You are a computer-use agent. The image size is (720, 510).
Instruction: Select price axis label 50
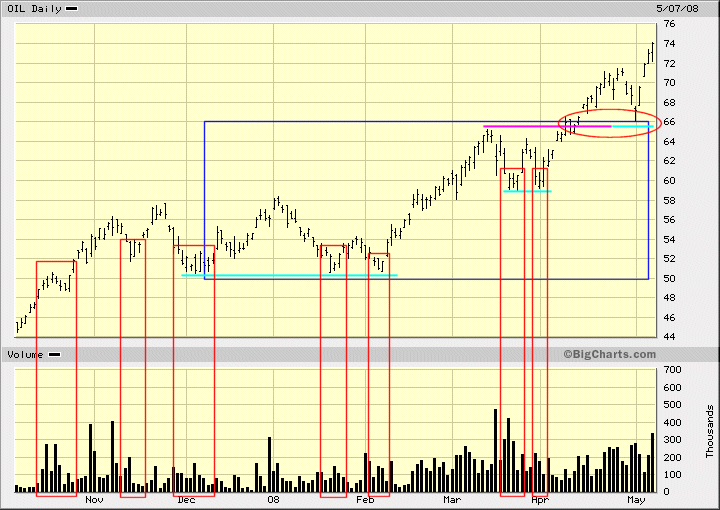669,278
